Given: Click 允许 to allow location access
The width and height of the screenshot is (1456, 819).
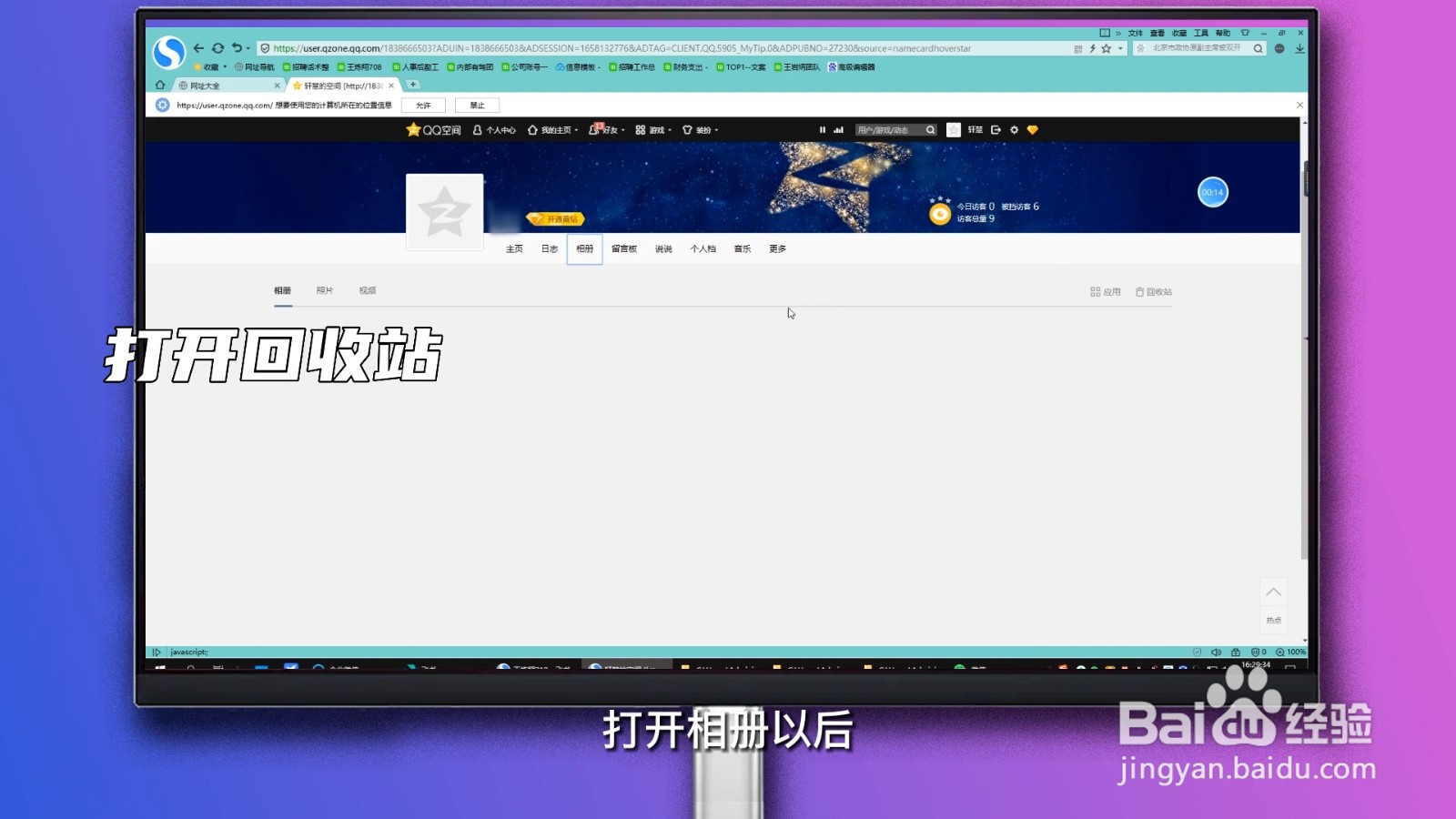Looking at the screenshot, I should point(423,105).
